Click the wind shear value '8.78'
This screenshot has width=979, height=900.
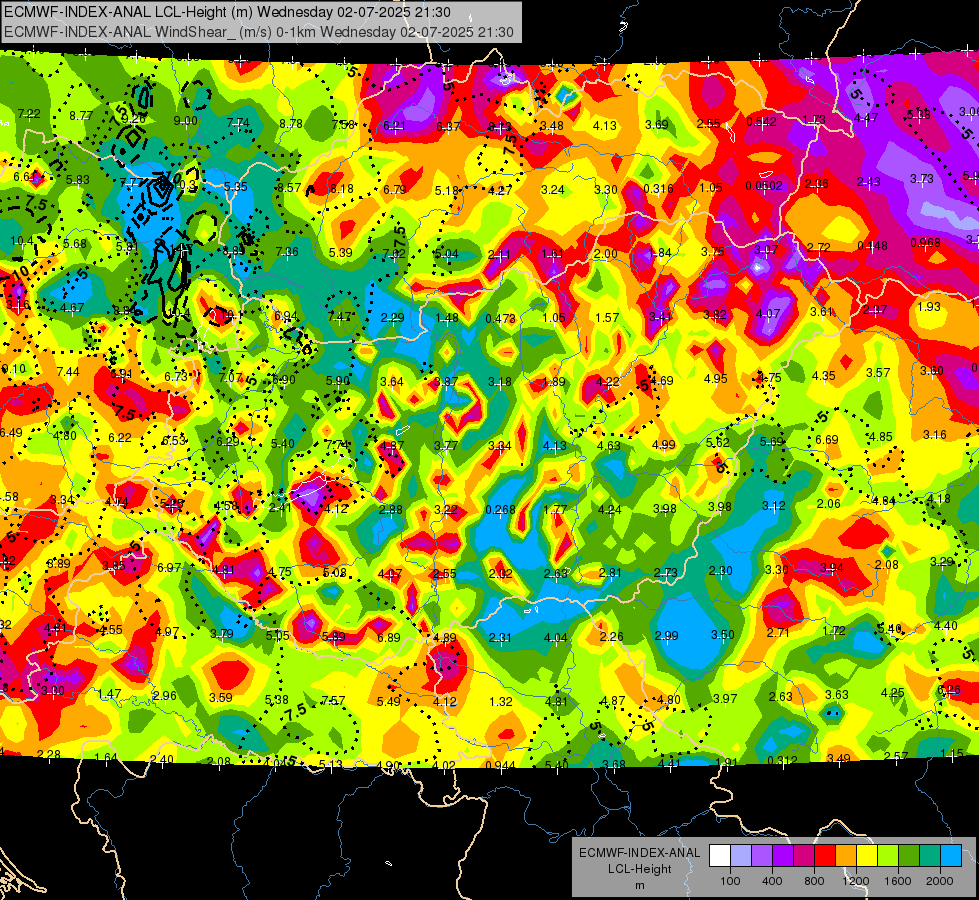pyautogui.click(x=291, y=124)
